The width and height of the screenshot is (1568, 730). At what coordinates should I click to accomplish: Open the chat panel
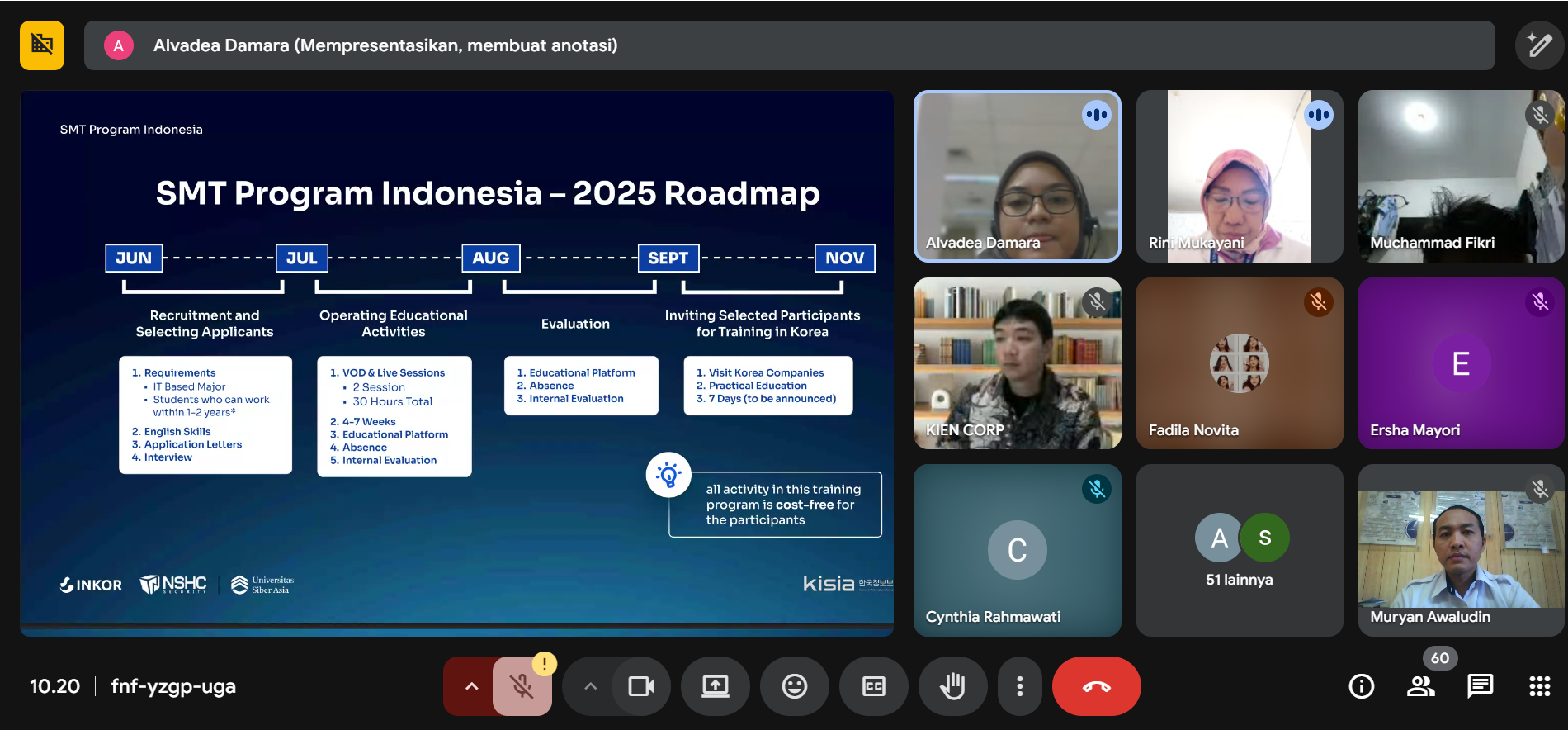(1480, 686)
